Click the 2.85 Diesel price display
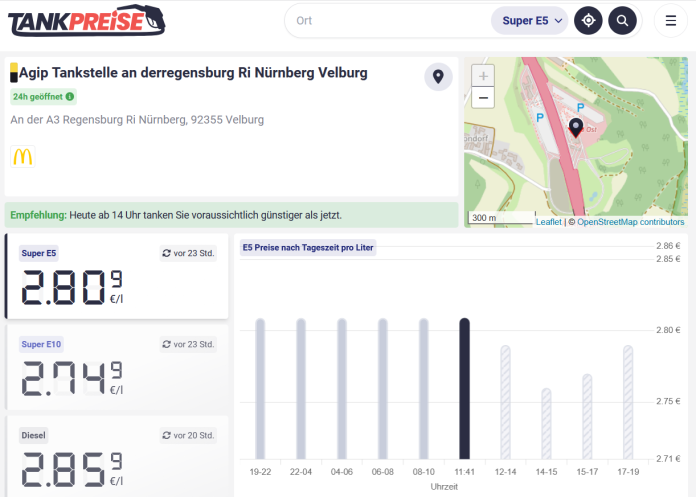Image resolution: width=696 pixels, height=497 pixels. pos(72,469)
